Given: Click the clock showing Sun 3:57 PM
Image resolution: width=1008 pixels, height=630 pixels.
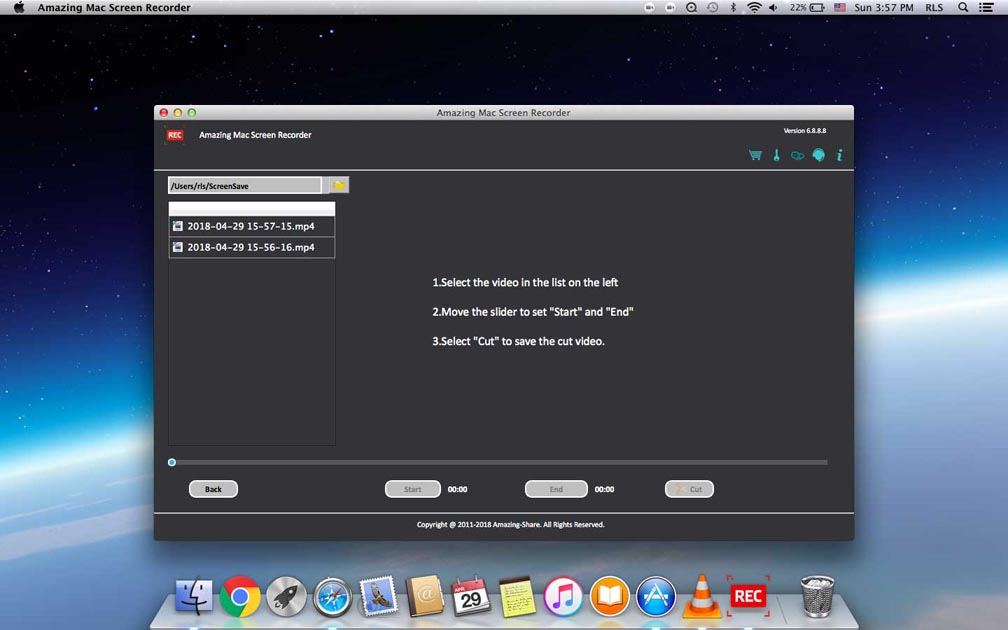Looking at the screenshot, I should (x=883, y=8).
